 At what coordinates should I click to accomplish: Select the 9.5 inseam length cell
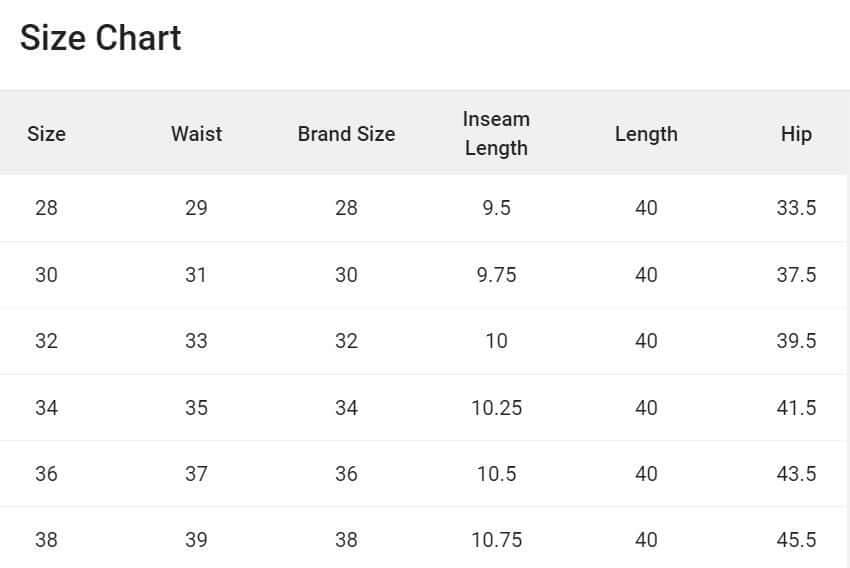point(496,208)
